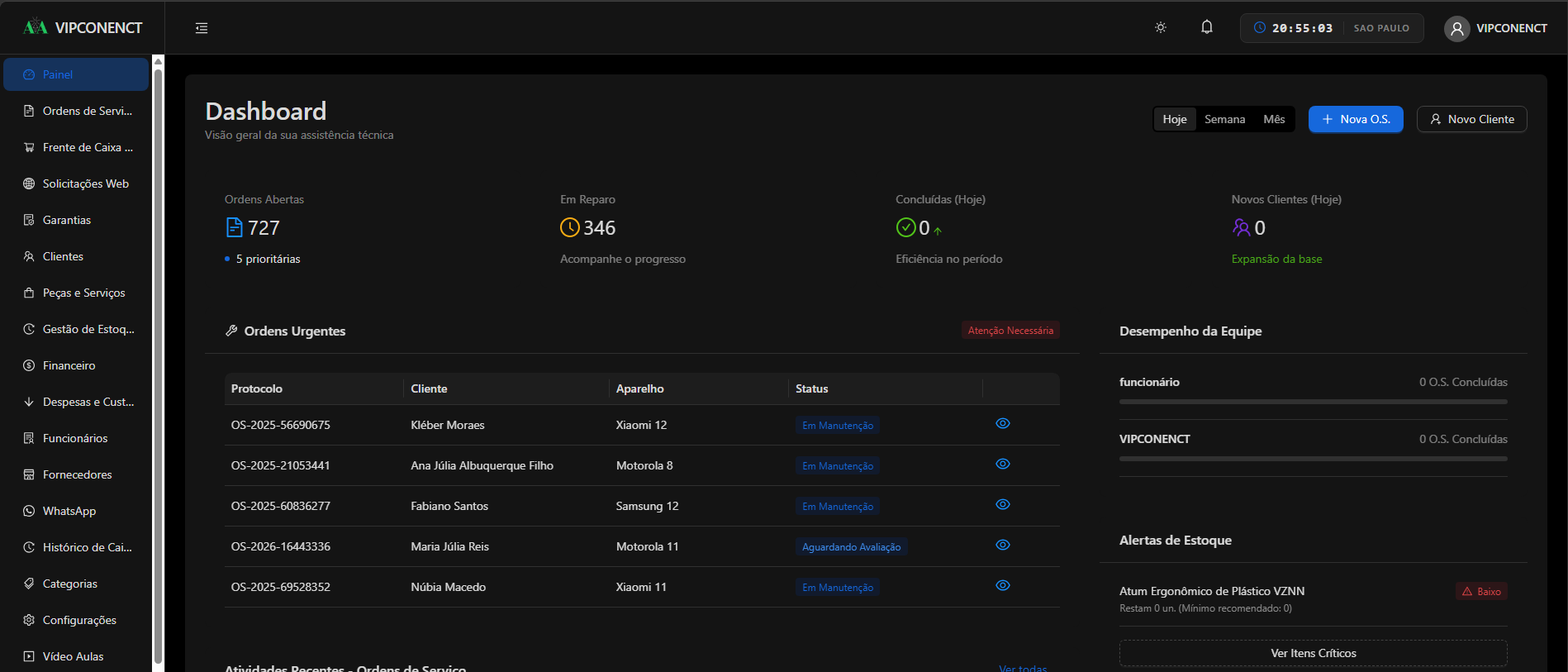View order OS-2025-56690675 via eye icon
1568x672 pixels.
pos(1003,424)
